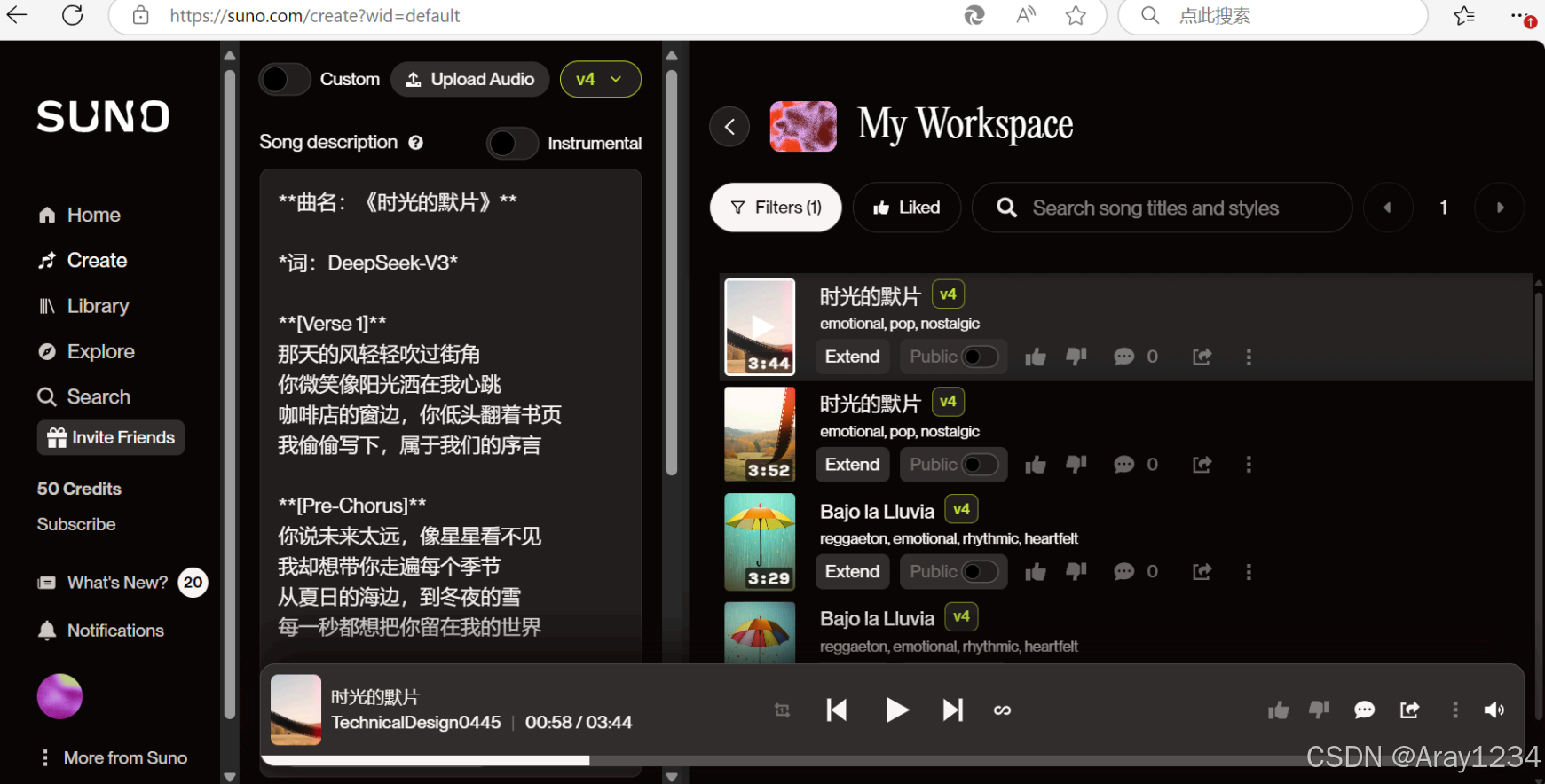Screen dimensions: 1545x784
Task: Like the 3:44 时光的默片 song
Action: pyautogui.click(x=1036, y=357)
